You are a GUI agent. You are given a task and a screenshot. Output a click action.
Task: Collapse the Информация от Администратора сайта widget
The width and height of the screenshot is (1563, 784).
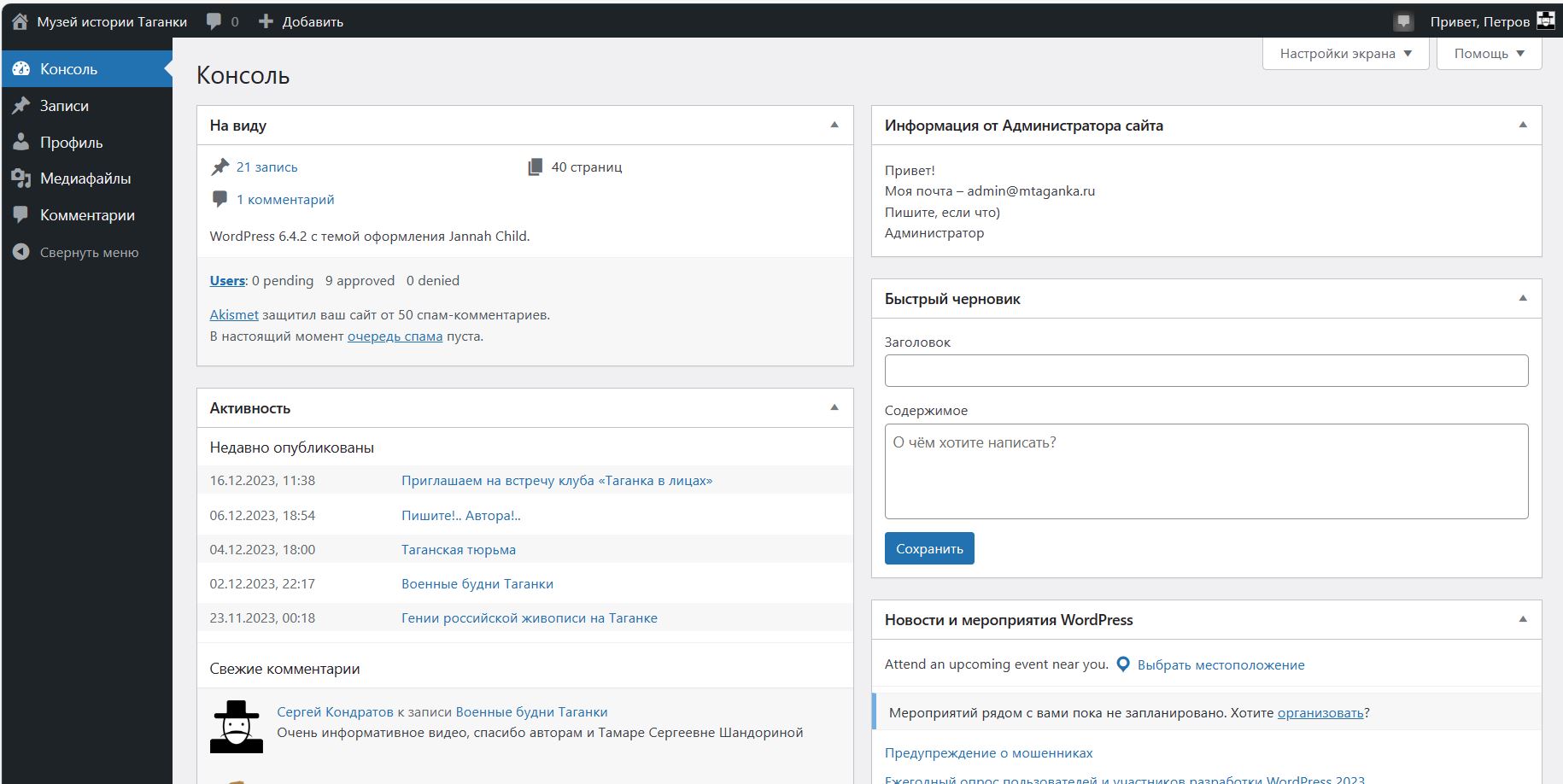1523,125
